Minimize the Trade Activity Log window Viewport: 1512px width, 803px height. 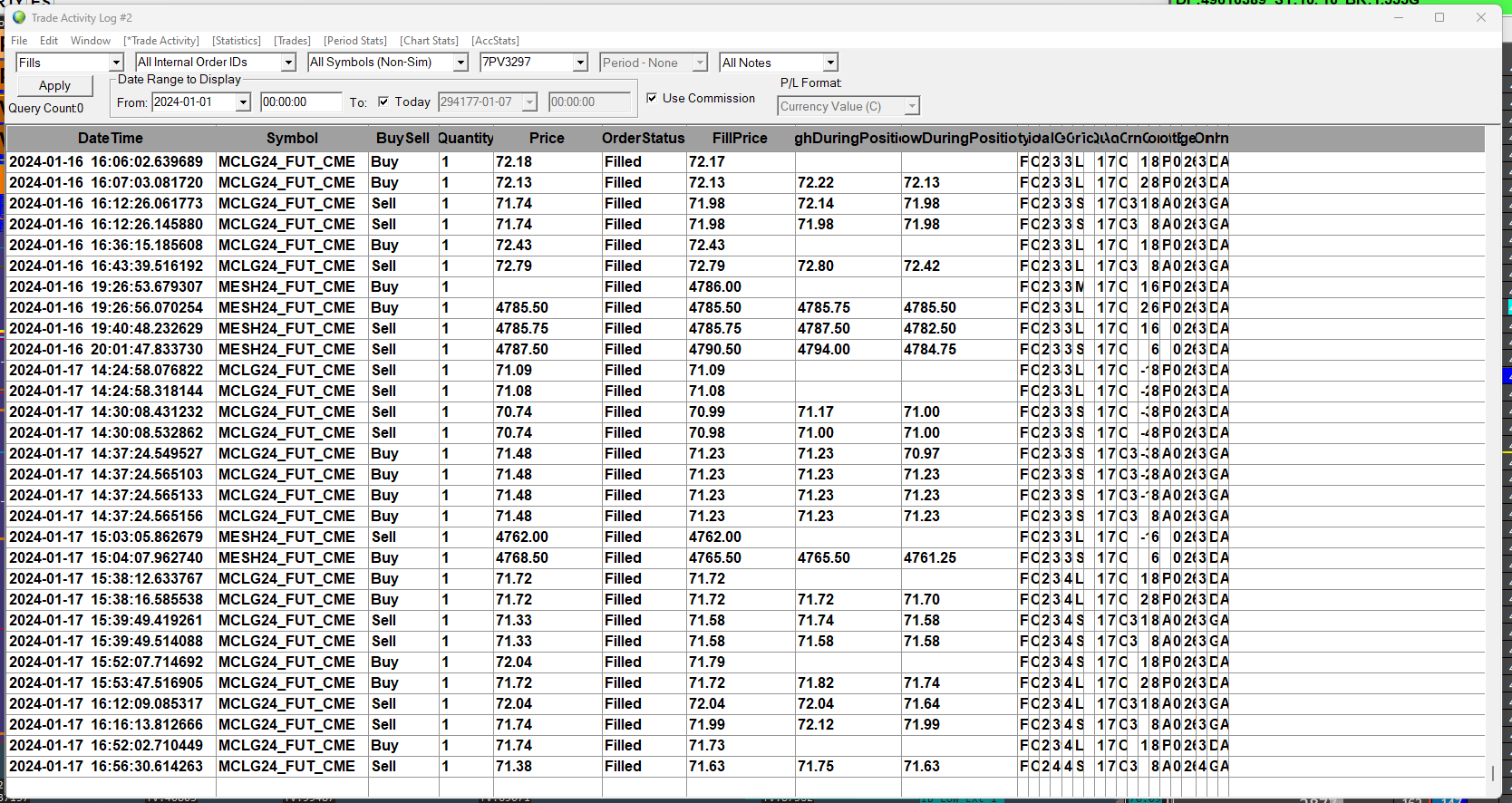click(x=1398, y=17)
